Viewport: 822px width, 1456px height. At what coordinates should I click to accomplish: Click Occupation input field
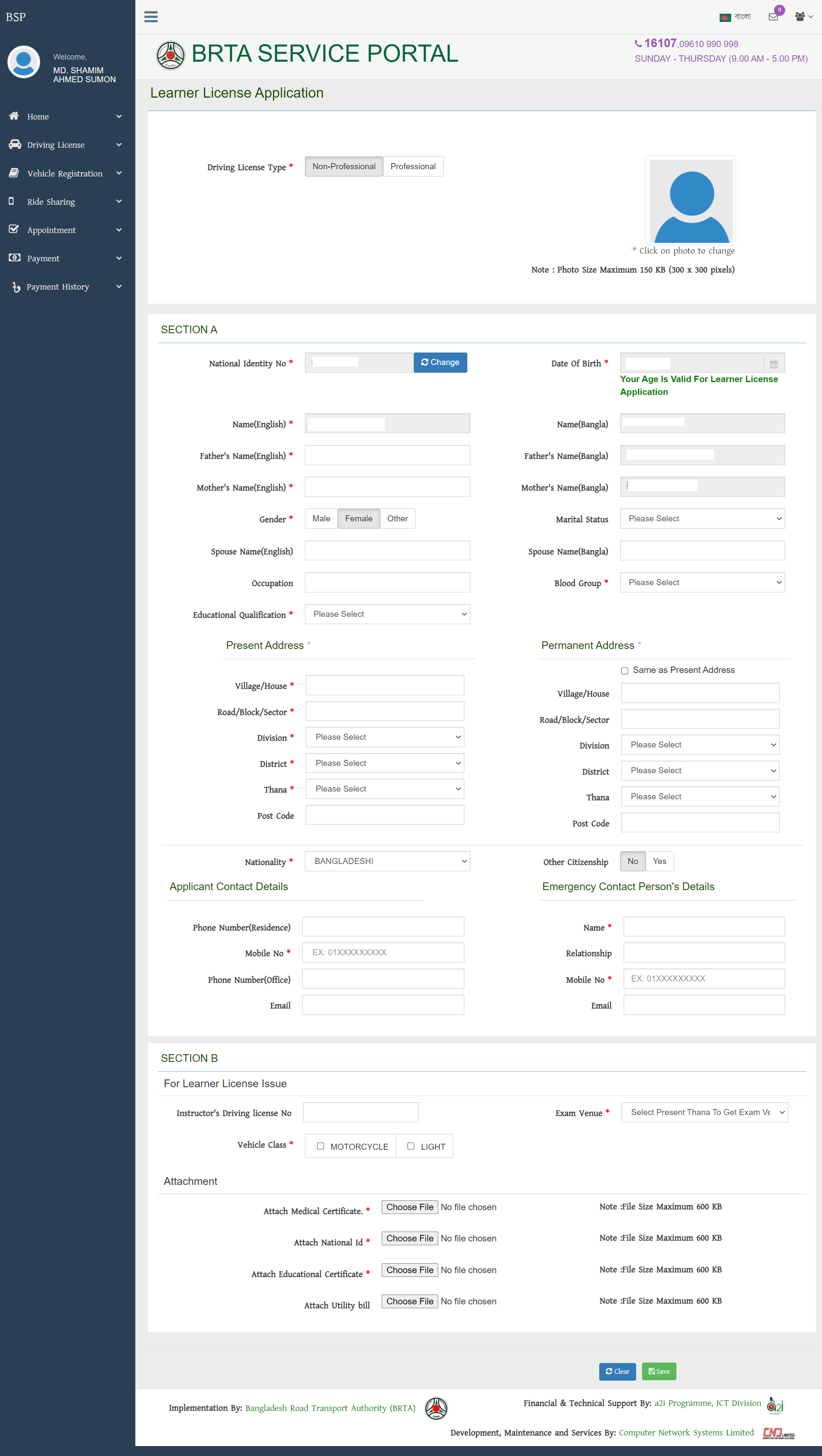[387, 582]
